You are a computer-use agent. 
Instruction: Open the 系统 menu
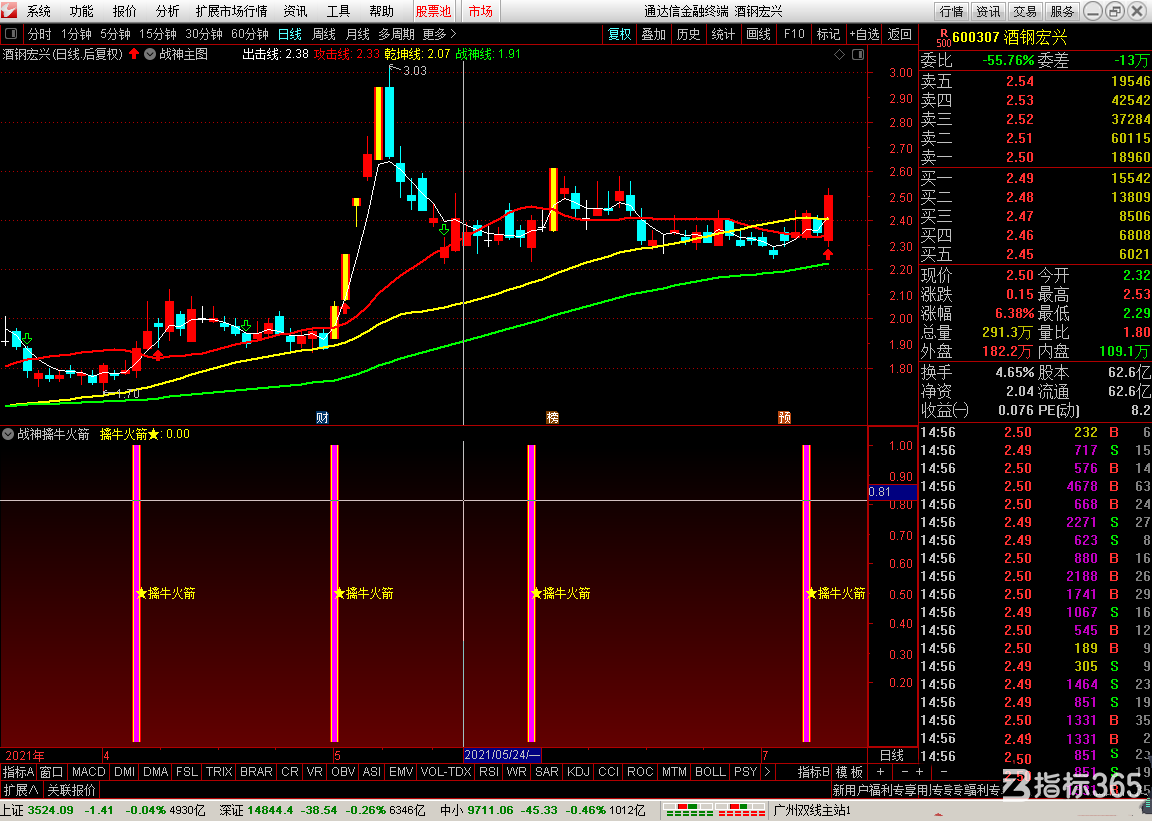click(x=39, y=11)
